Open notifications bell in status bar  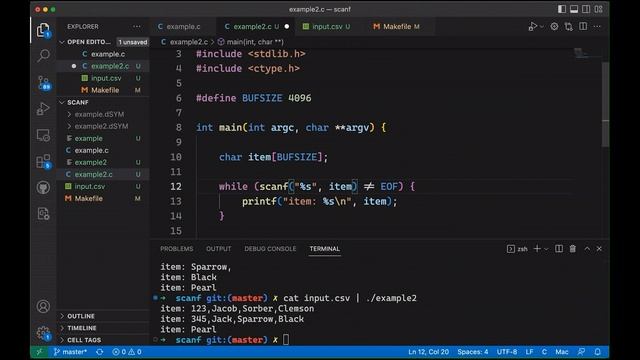tap(597, 351)
